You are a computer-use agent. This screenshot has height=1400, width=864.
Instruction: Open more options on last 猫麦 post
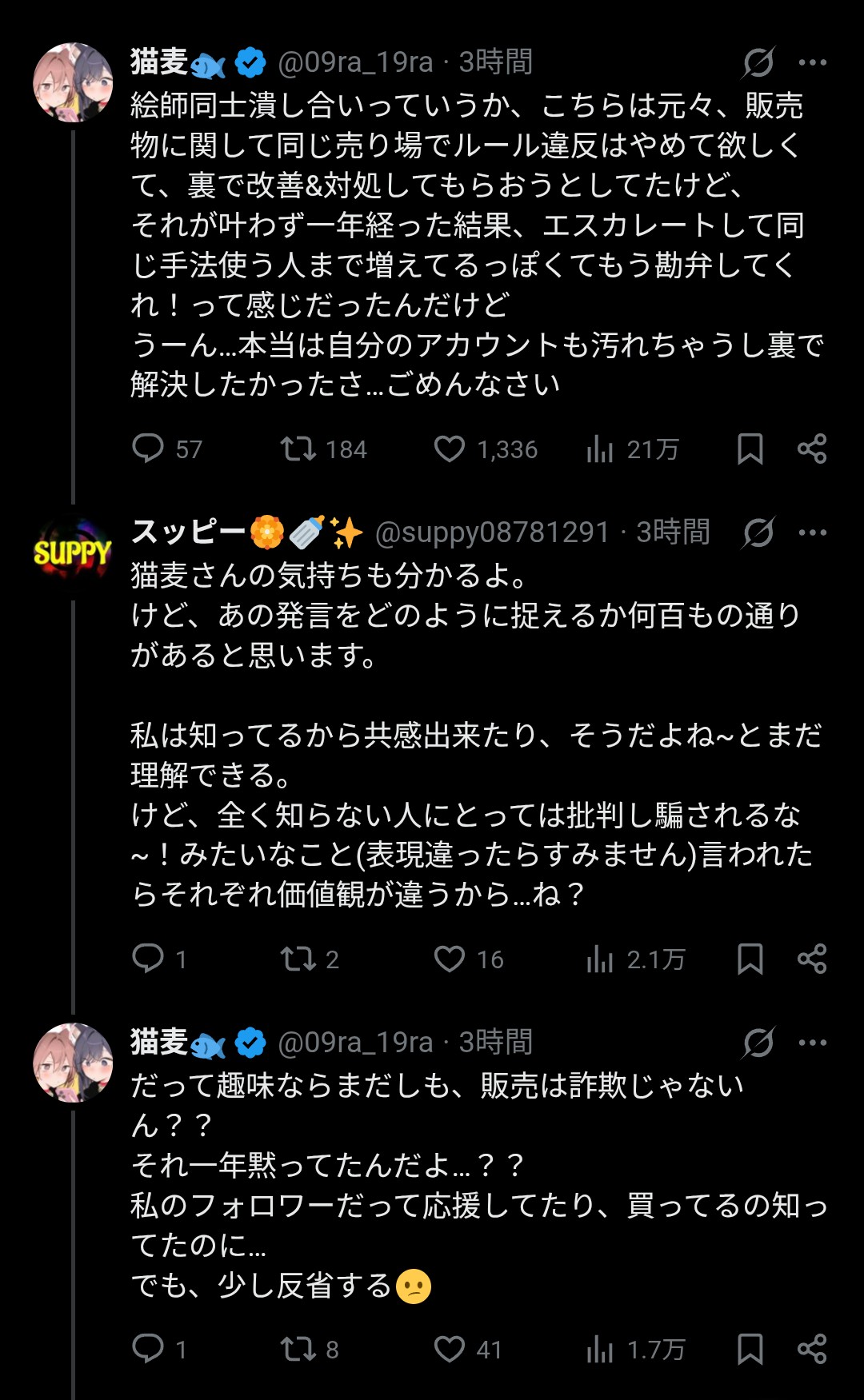812,1043
